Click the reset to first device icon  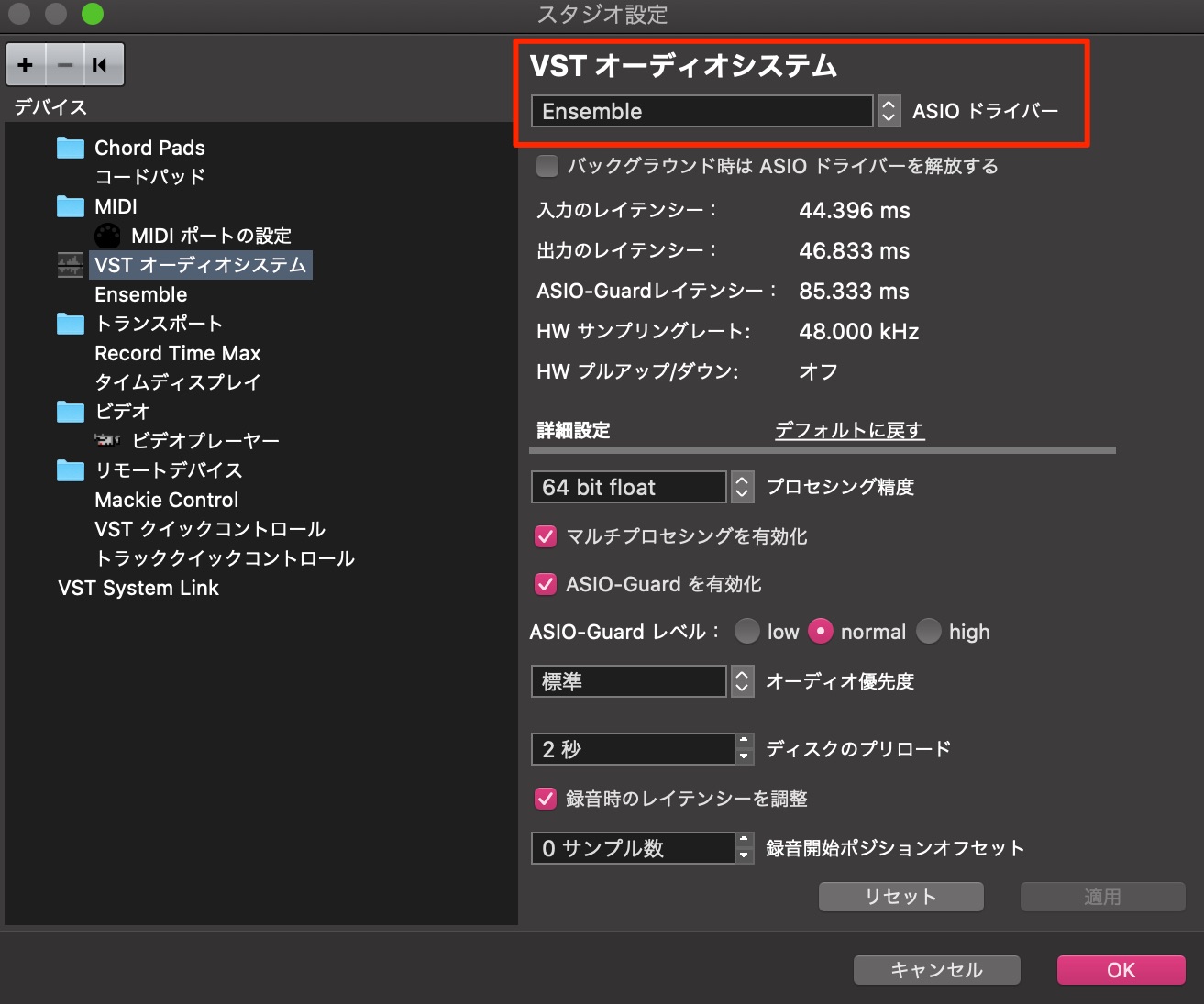[102, 64]
